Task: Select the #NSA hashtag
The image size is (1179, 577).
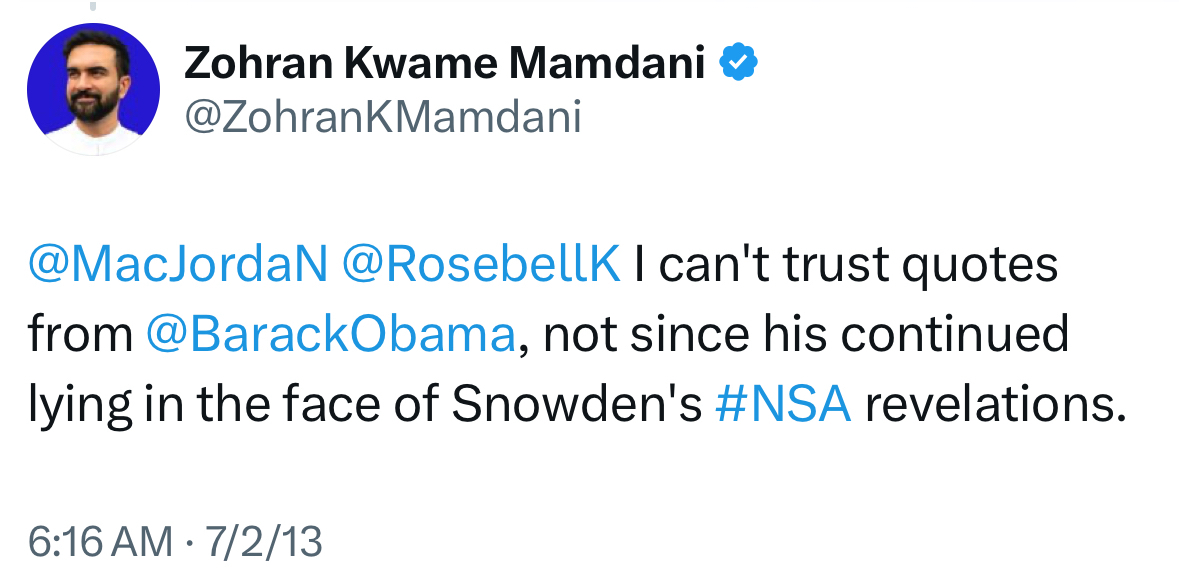Action: pyautogui.click(x=784, y=407)
